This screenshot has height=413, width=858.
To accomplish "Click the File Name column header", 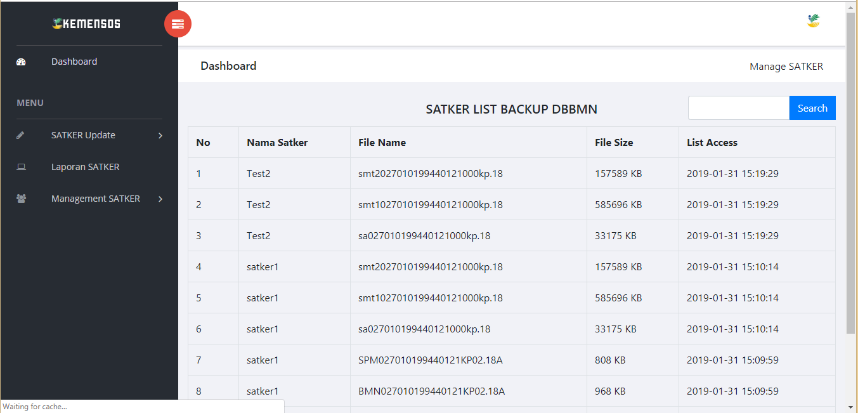I will point(382,143).
